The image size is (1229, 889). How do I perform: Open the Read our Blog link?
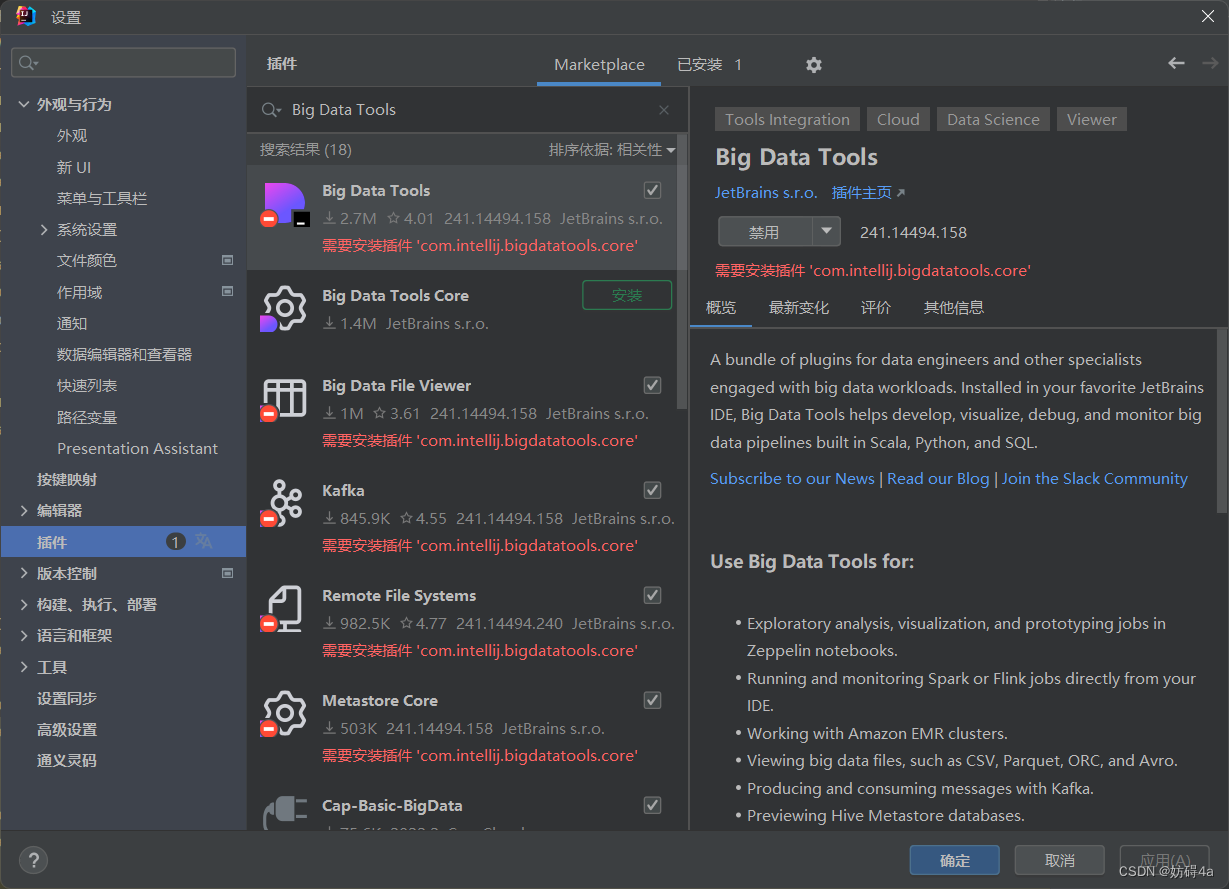[x=938, y=479]
